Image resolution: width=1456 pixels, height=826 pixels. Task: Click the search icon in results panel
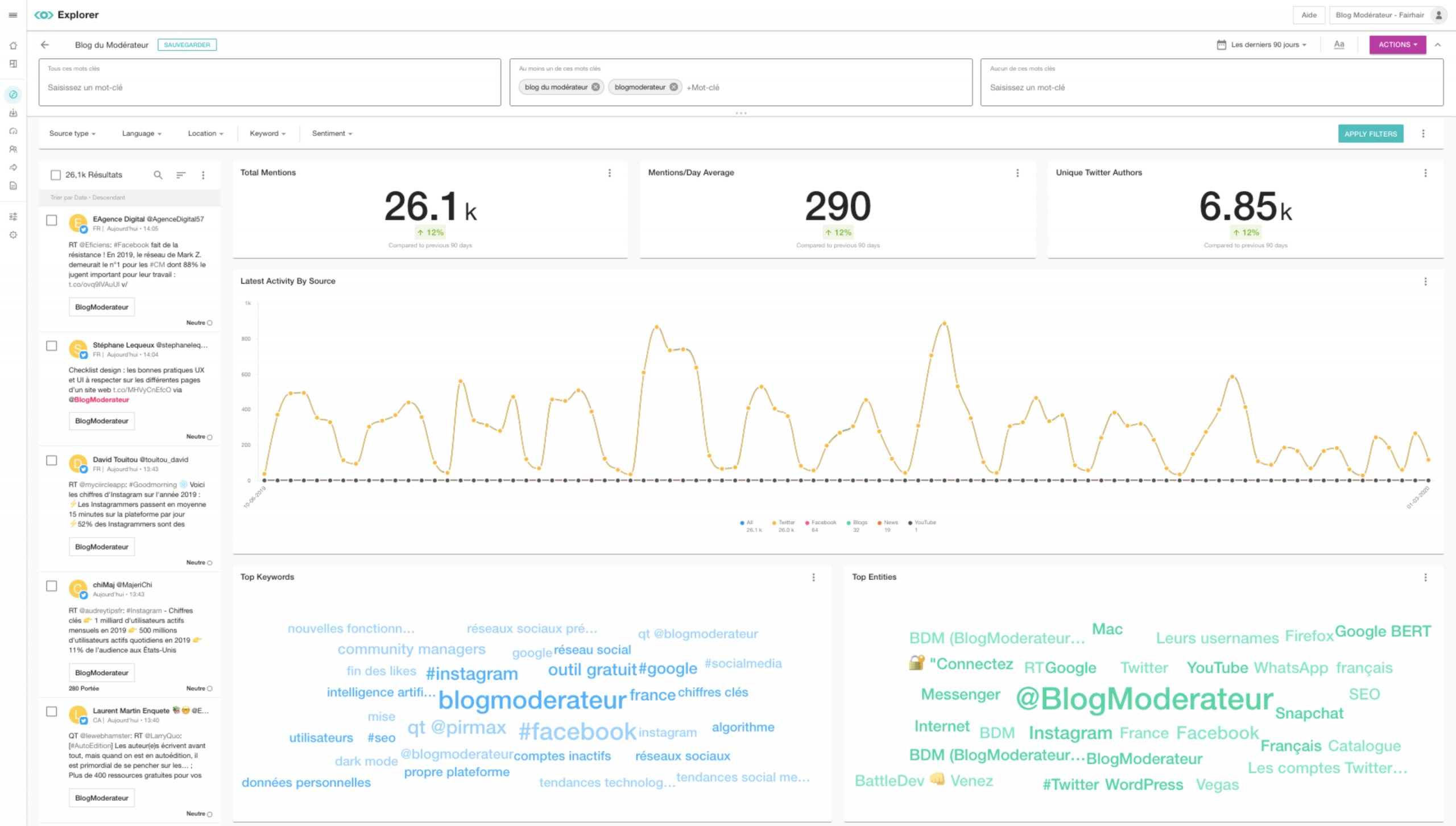click(x=158, y=175)
